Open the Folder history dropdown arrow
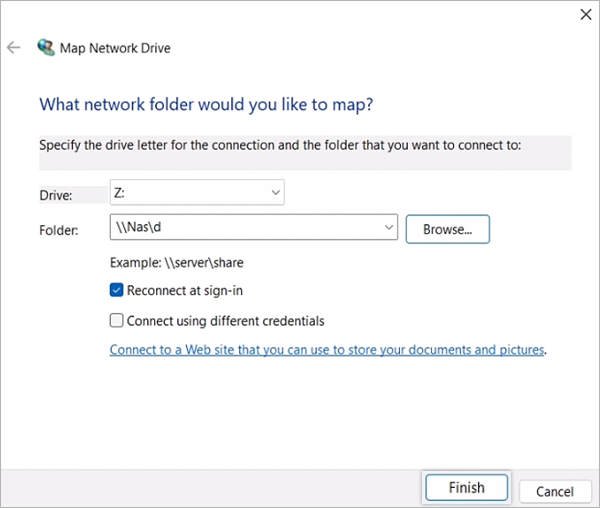This screenshot has width=600, height=508. [x=388, y=228]
